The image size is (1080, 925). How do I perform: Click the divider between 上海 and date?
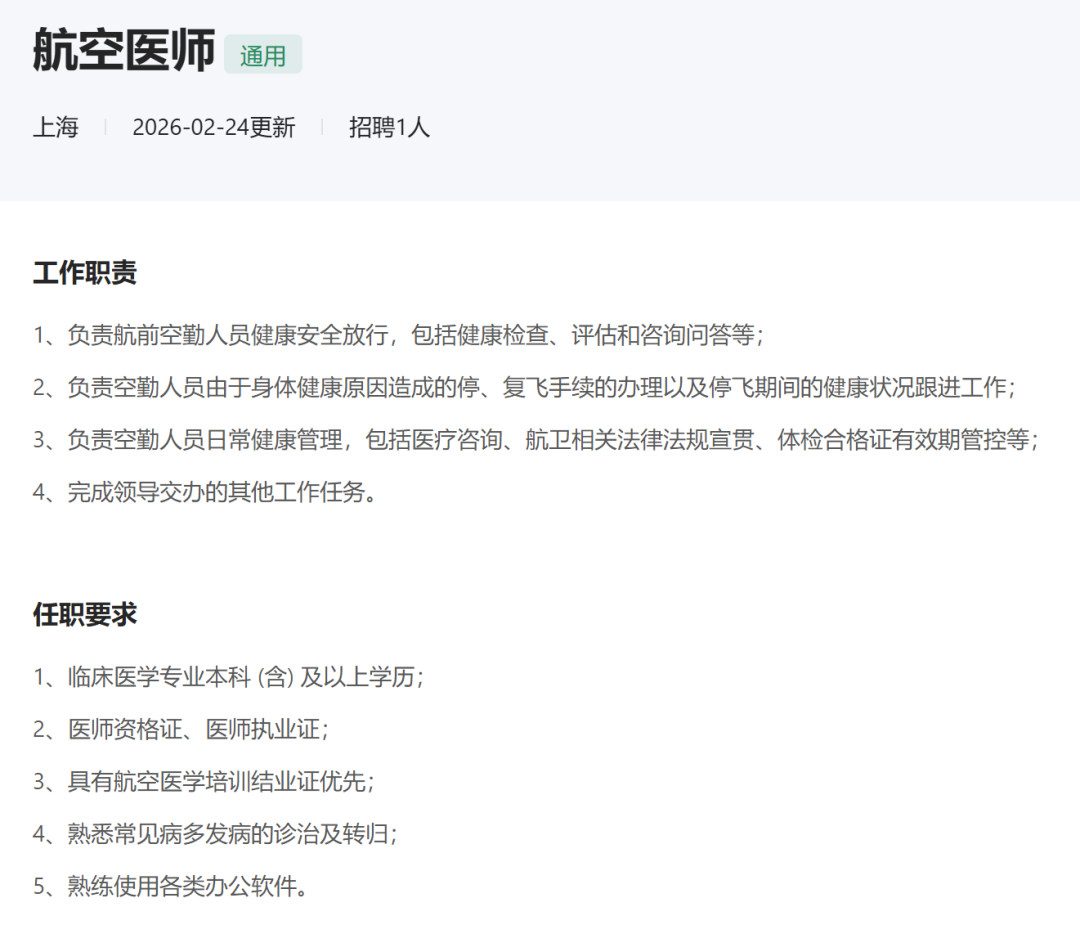pos(104,127)
